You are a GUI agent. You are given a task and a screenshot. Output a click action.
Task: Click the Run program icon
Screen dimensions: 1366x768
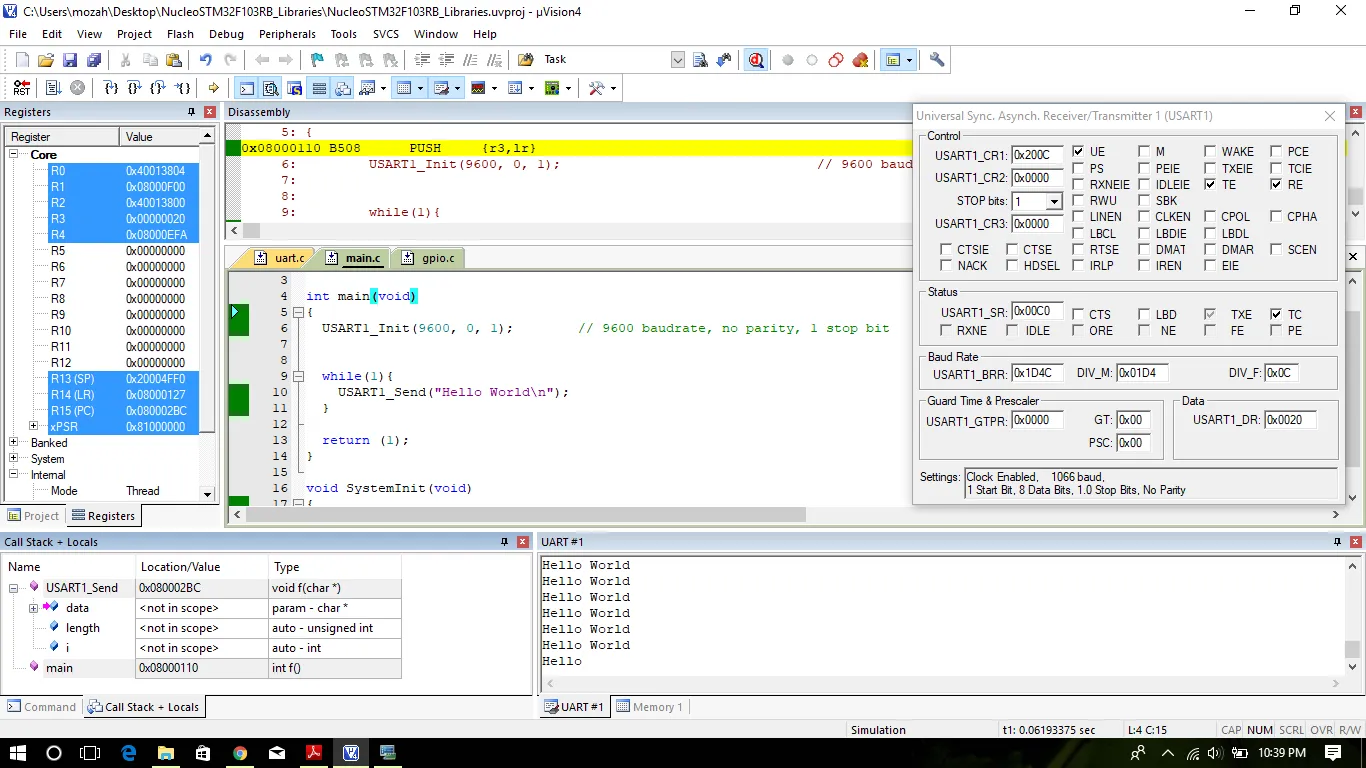click(53, 88)
